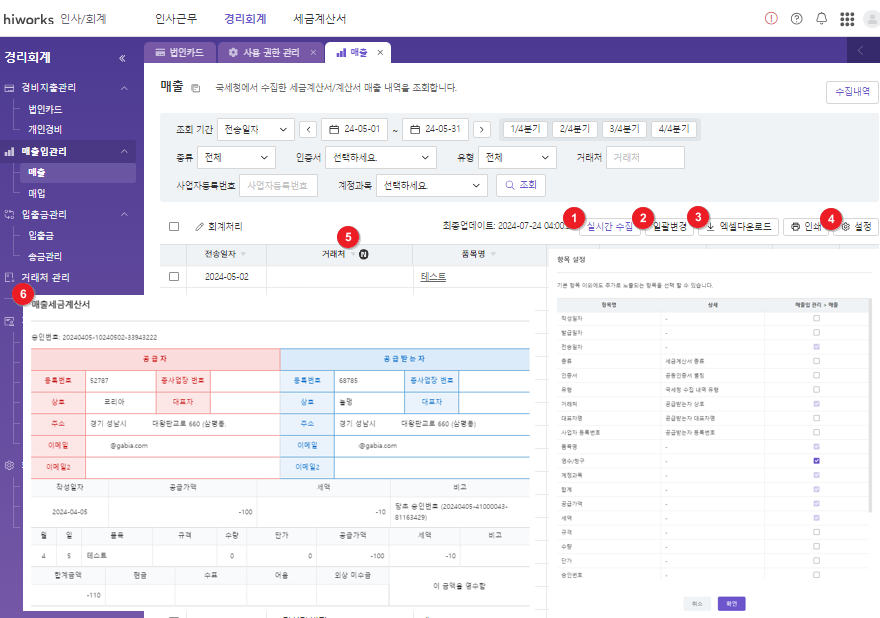Open the notifications bell
This screenshot has height=618, width=880.
tap(822, 19)
